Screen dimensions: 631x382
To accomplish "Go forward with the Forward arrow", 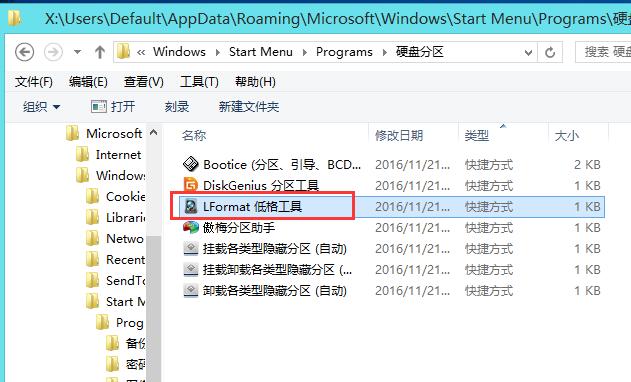I will coord(53,52).
